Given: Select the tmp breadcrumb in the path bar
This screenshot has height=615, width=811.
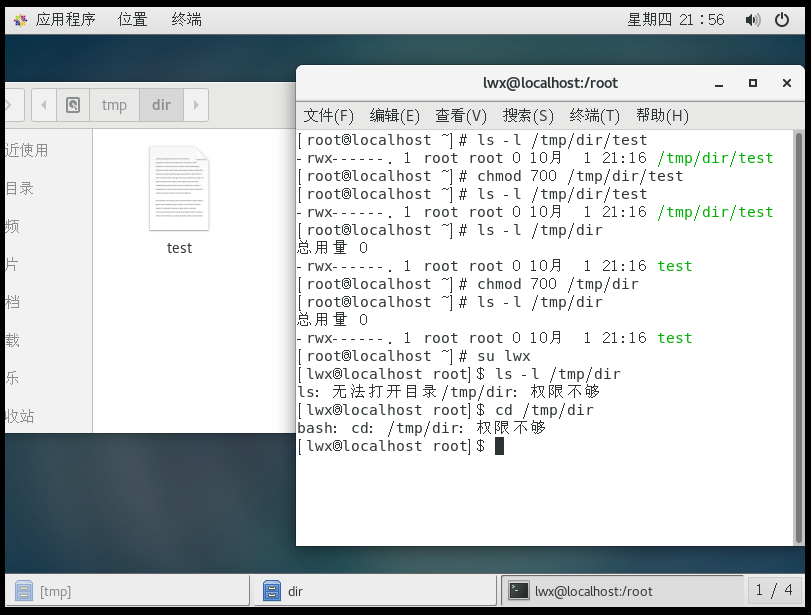Looking at the screenshot, I should pyautogui.click(x=113, y=104).
